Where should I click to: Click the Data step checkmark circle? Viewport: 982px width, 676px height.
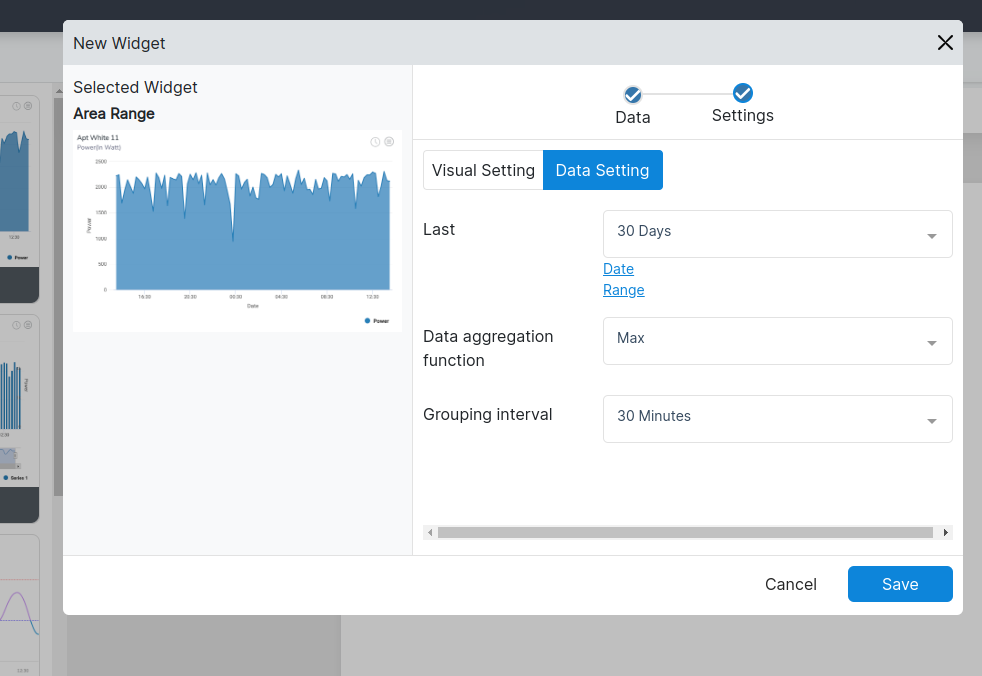[632, 94]
